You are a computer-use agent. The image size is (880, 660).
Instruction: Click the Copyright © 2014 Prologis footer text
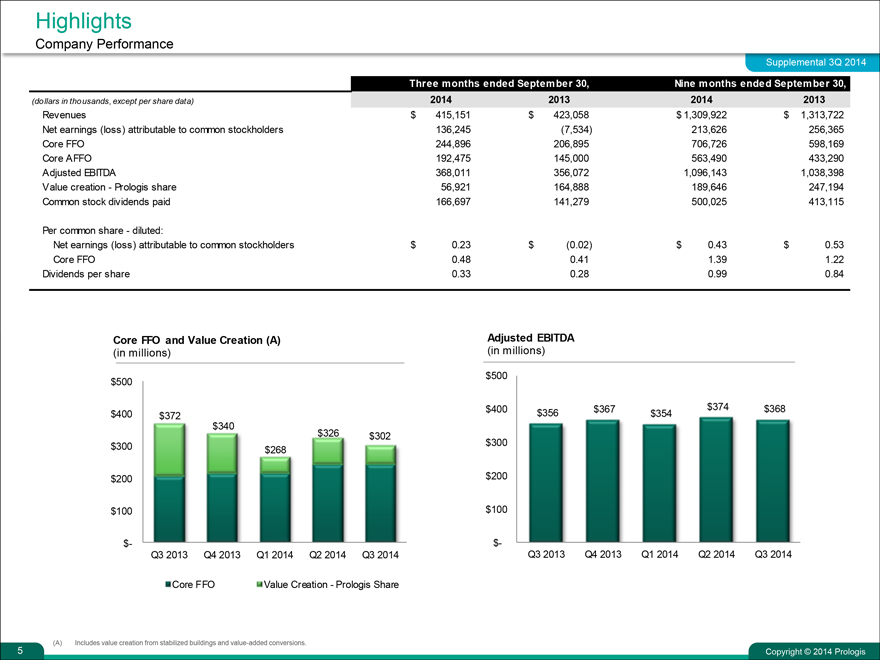tap(811, 652)
